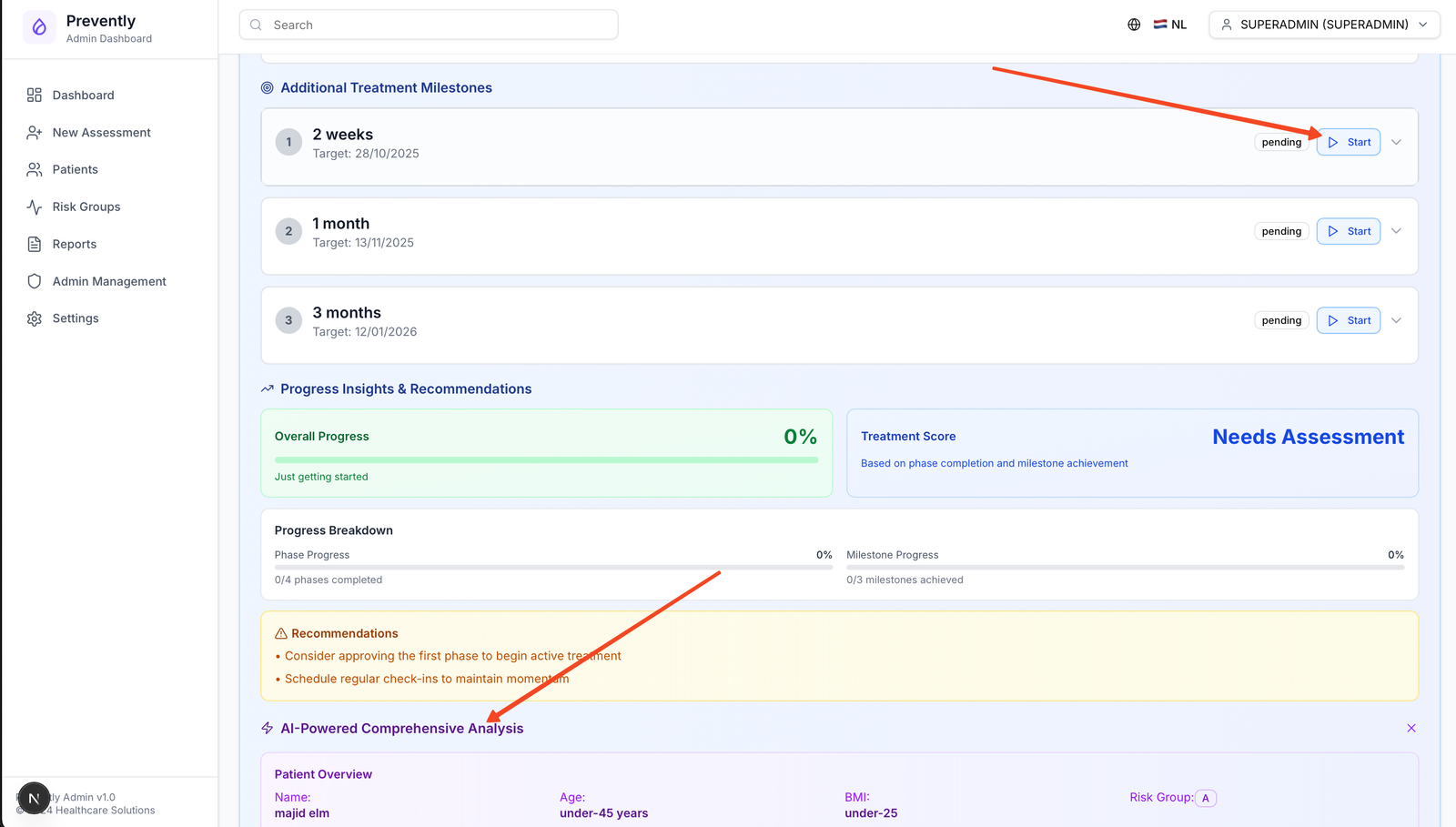Dismiss the AI-Powered Comprehensive Analysis panel
Viewport: 1456px width, 827px height.
[x=1411, y=728]
